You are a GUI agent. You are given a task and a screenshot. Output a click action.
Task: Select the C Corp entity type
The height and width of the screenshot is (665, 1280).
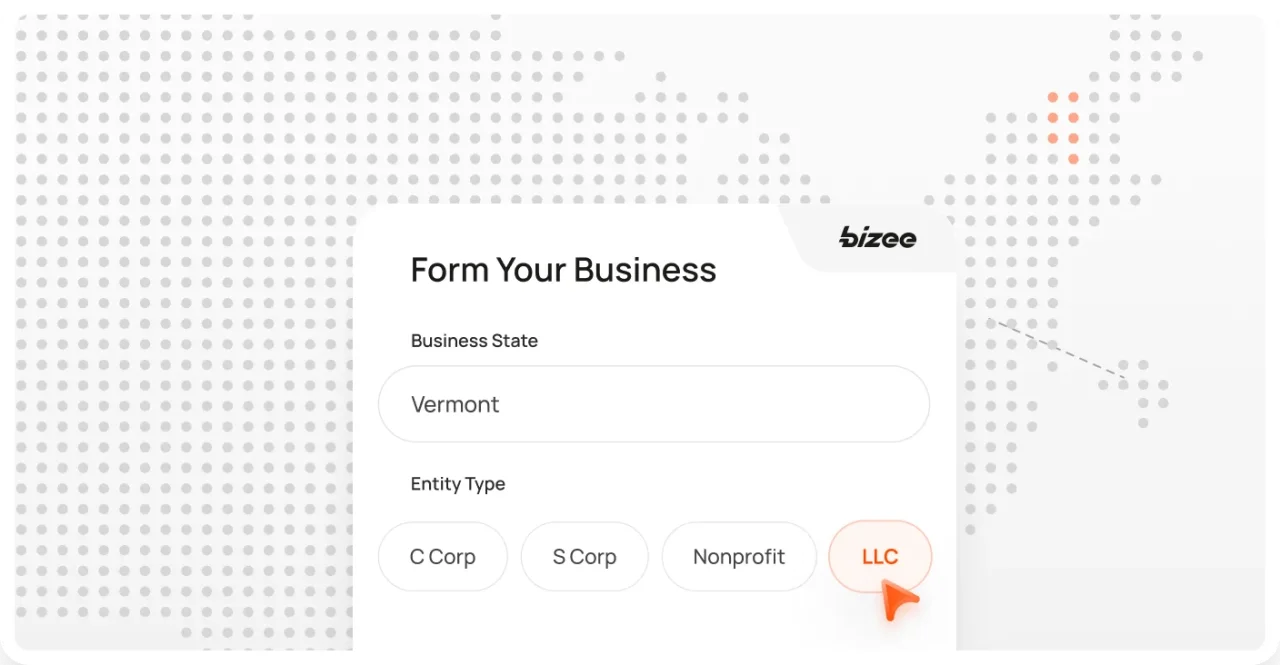[442, 556]
